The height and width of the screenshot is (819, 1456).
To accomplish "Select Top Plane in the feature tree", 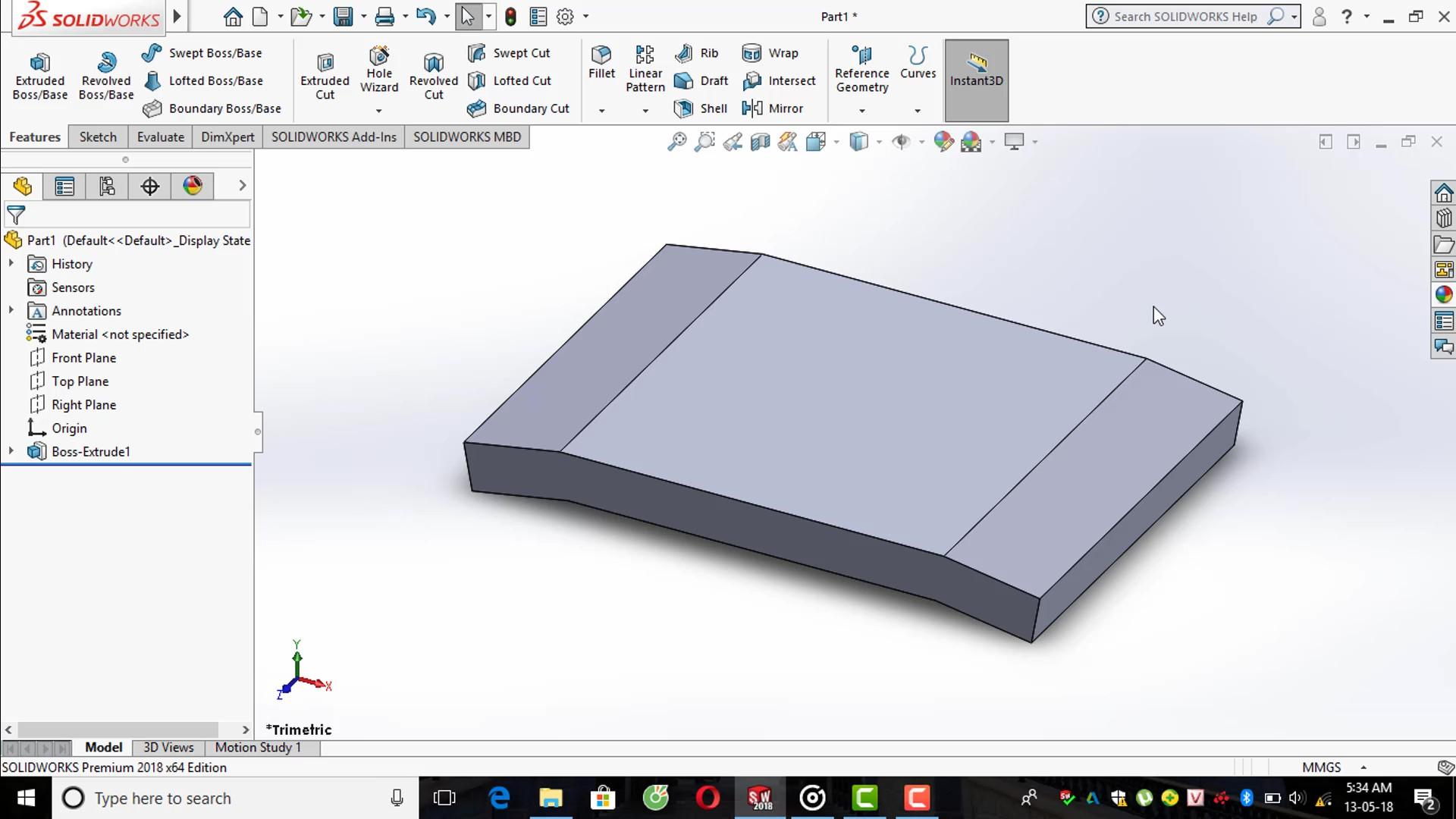I will (x=80, y=381).
